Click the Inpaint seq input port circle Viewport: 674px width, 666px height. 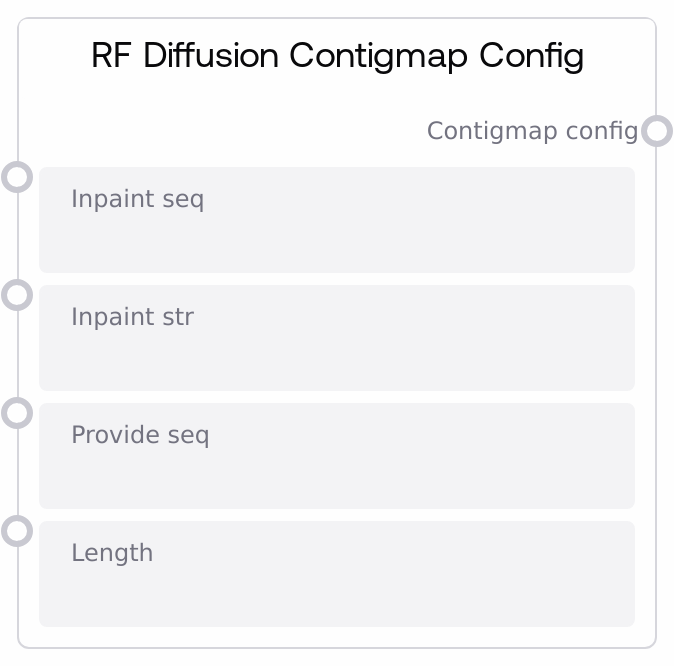tap(17, 177)
